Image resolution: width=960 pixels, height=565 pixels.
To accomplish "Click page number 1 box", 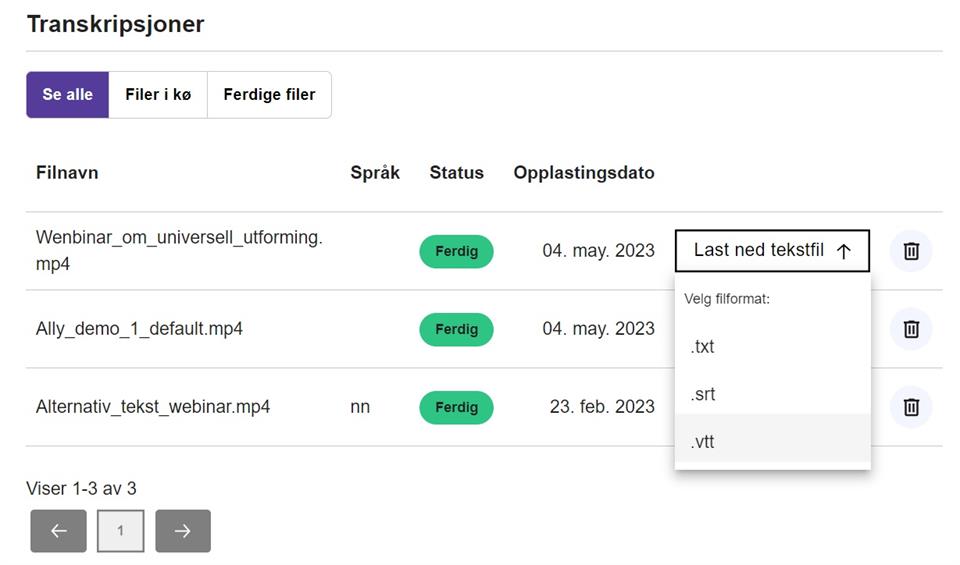I will (121, 531).
